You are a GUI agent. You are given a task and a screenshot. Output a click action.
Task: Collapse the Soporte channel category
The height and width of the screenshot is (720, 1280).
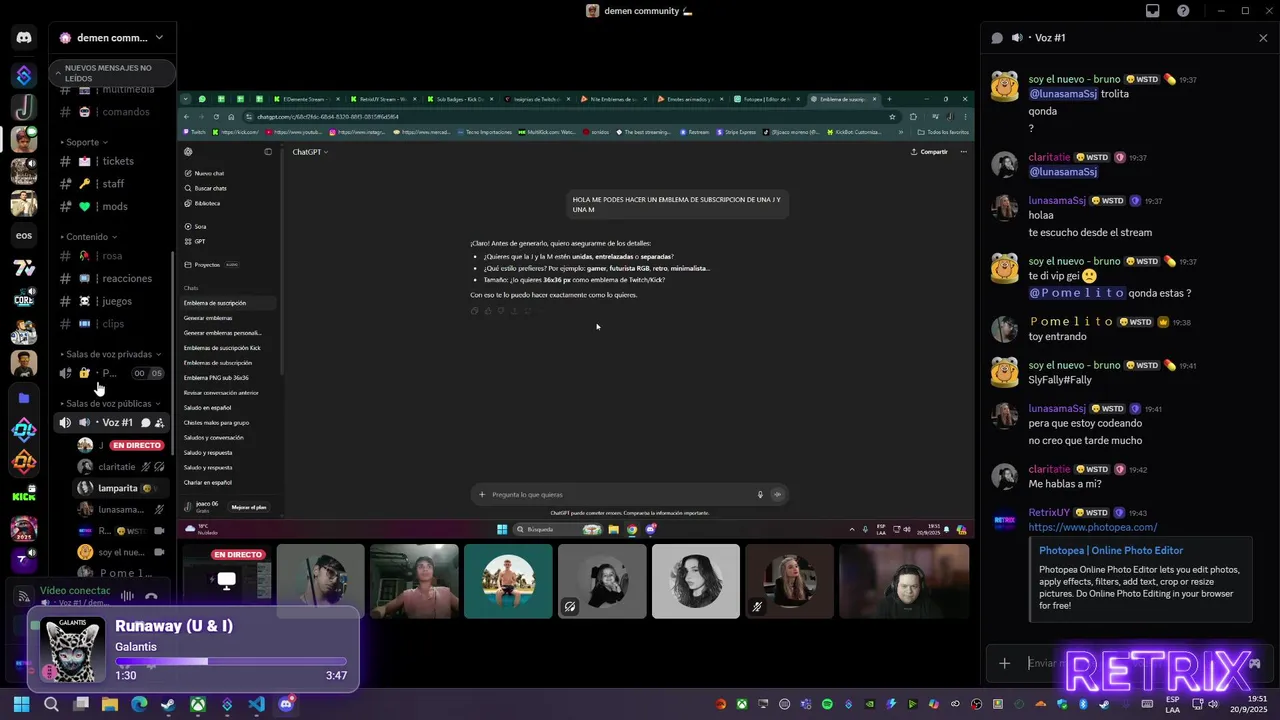[84, 142]
